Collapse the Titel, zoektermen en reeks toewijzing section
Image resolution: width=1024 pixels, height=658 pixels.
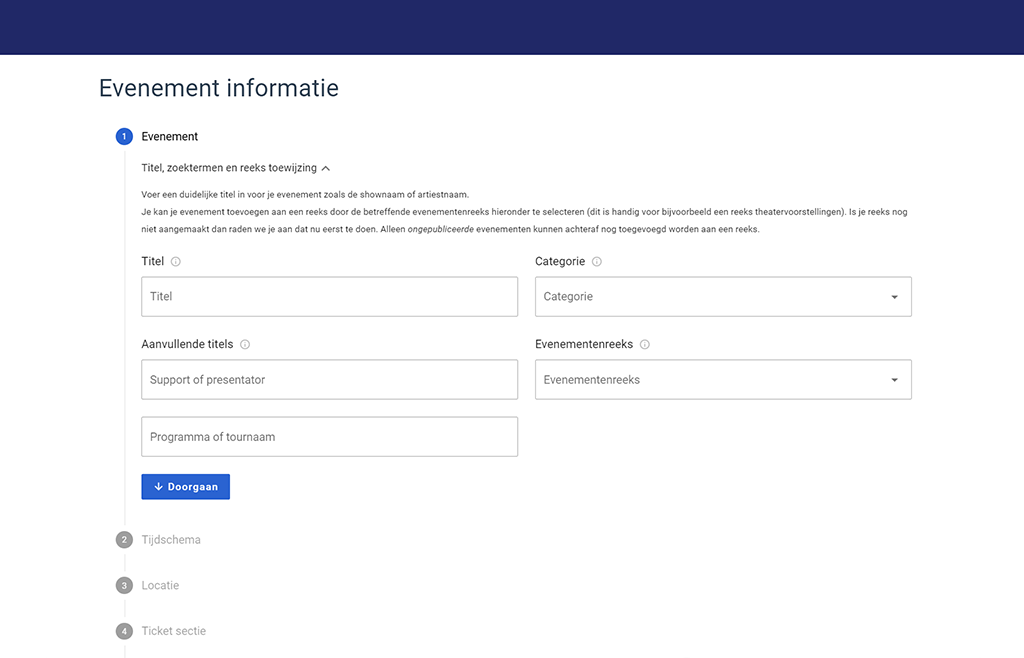[x=326, y=169]
